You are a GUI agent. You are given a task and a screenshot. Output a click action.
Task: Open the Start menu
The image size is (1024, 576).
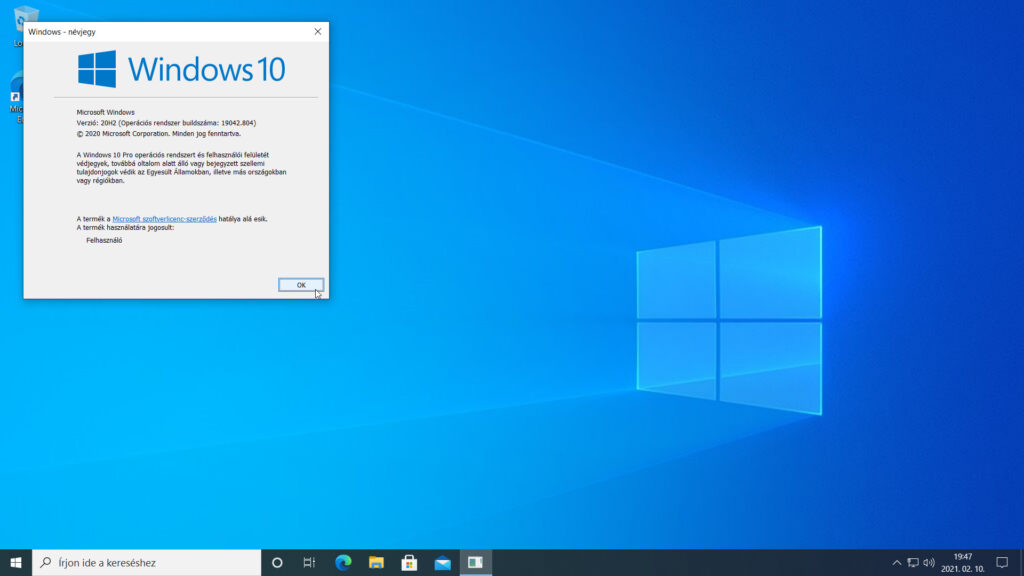coord(16,562)
